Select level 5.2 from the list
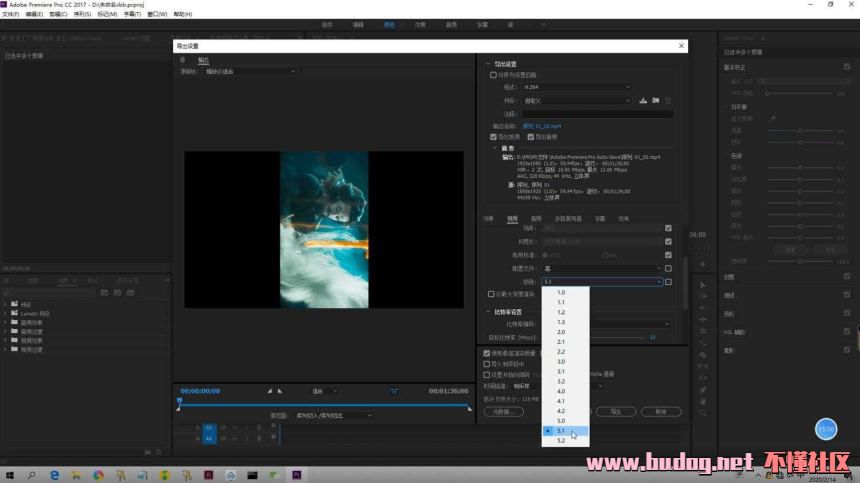This screenshot has height=483, width=860. click(x=565, y=441)
